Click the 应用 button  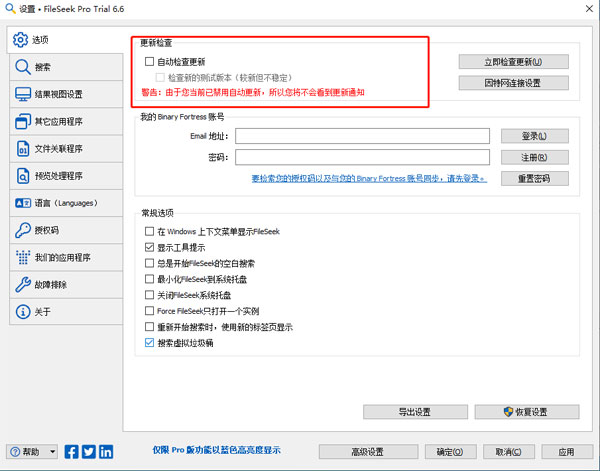[x=567, y=452]
